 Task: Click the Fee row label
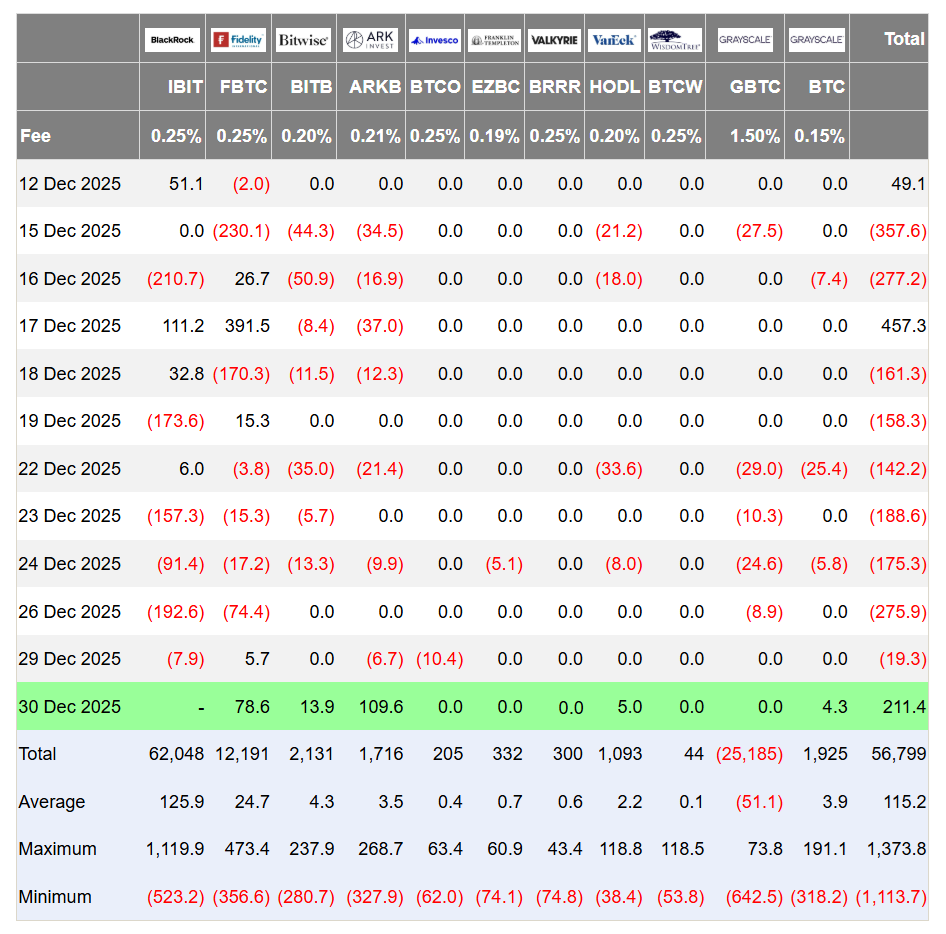pyautogui.click(x=35, y=135)
